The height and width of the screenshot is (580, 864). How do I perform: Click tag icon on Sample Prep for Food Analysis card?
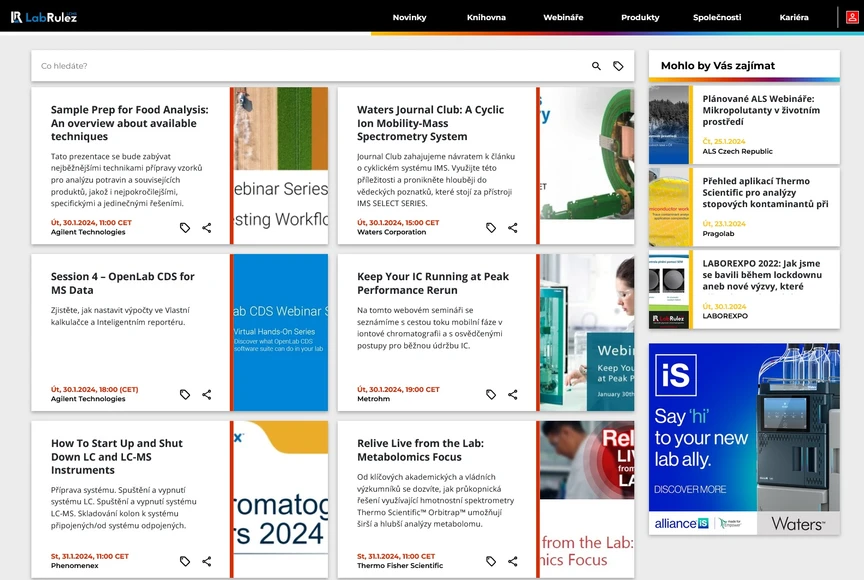pos(185,227)
